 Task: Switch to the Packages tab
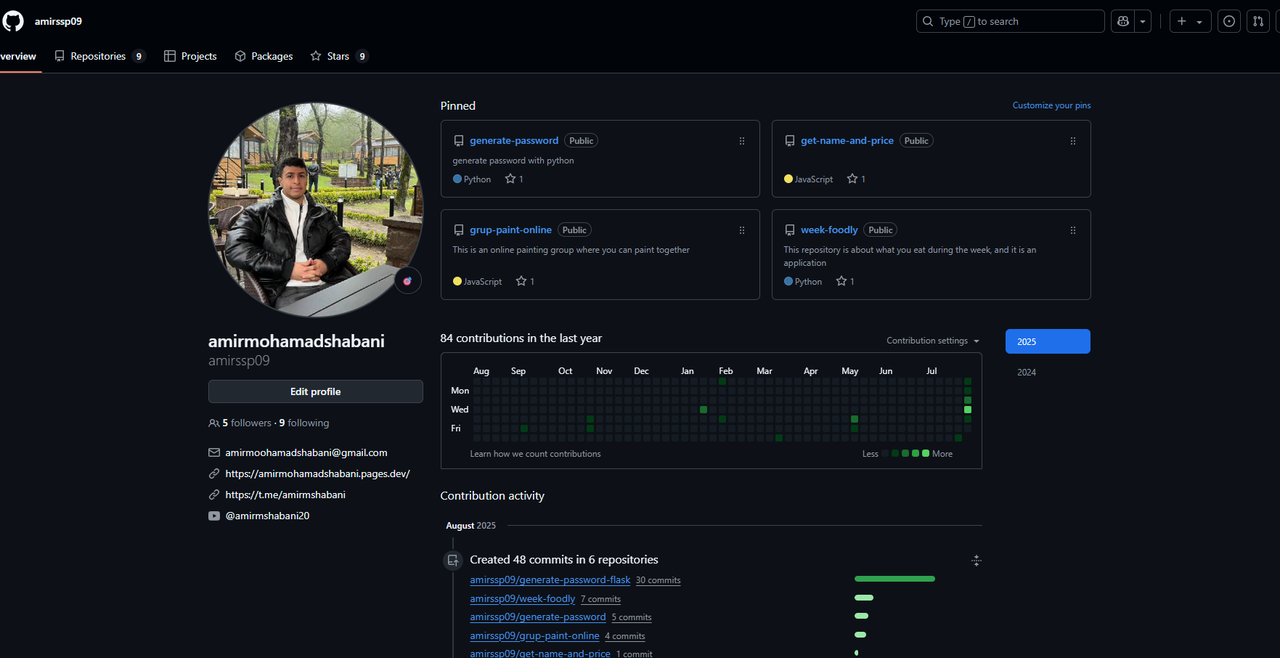[263, 56]
